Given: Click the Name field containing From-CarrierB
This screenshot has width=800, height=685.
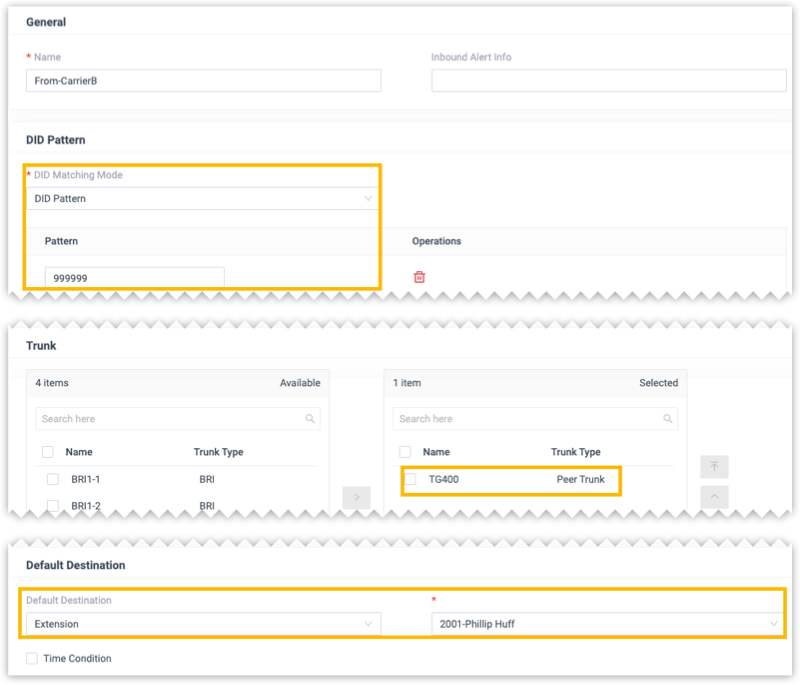Looking at the screenshot, I should 203,81.
